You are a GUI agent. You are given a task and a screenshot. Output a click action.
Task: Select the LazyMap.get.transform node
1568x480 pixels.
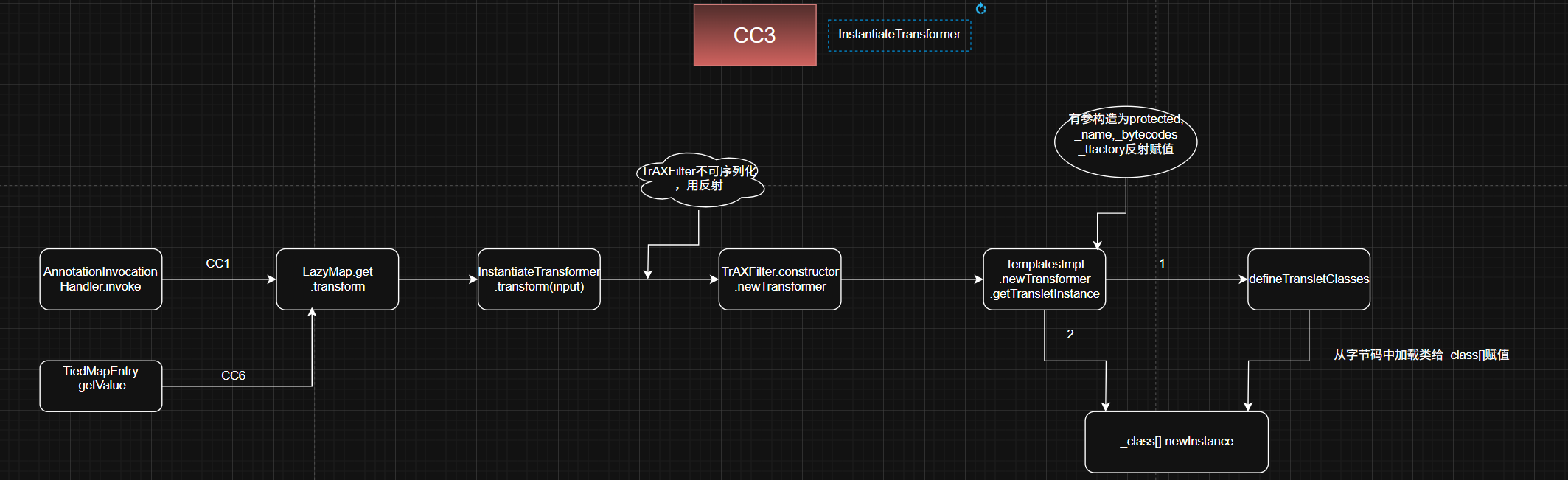[337, 279]
